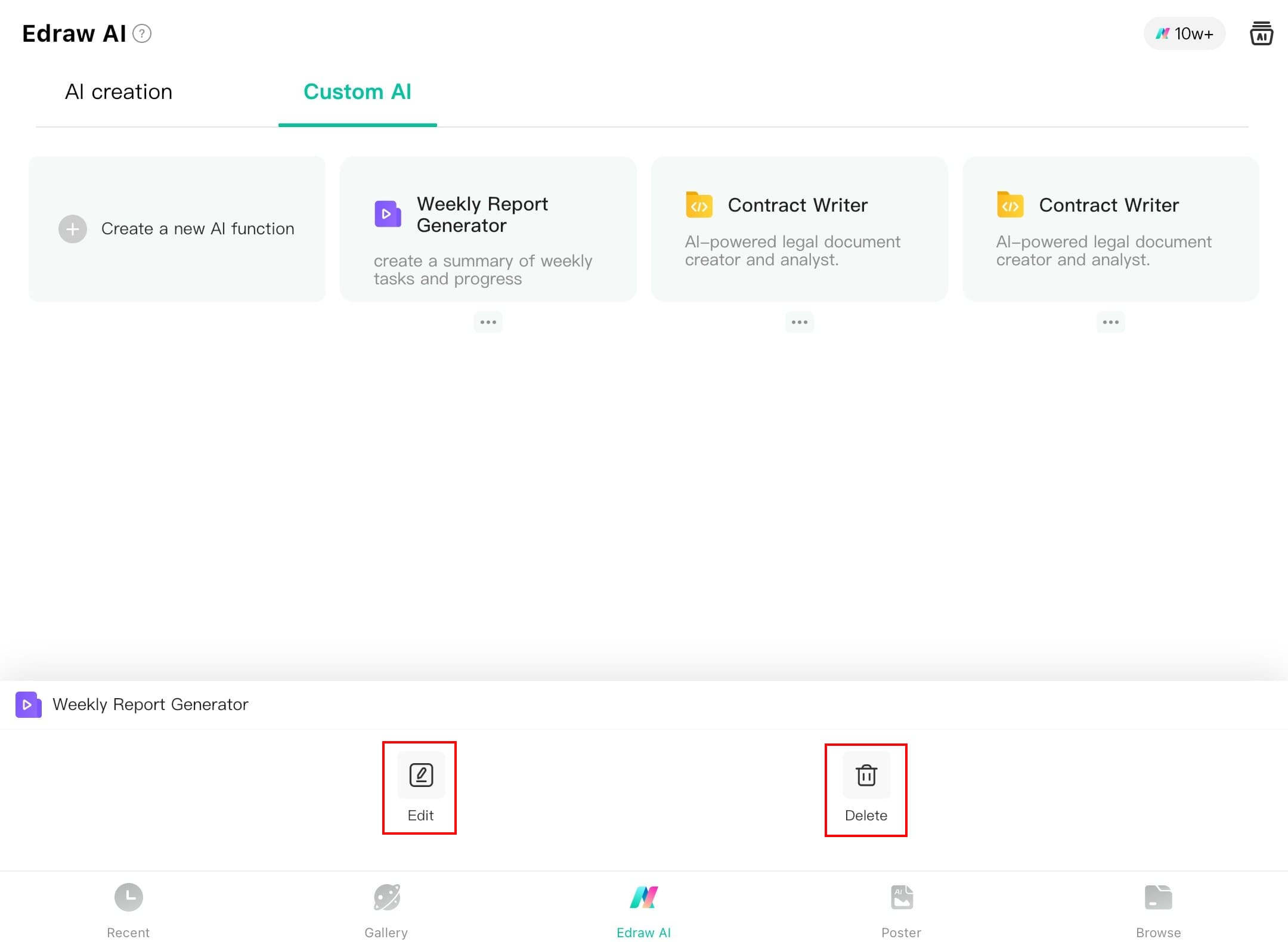Click the Create a new AI function card

(197, 229)
